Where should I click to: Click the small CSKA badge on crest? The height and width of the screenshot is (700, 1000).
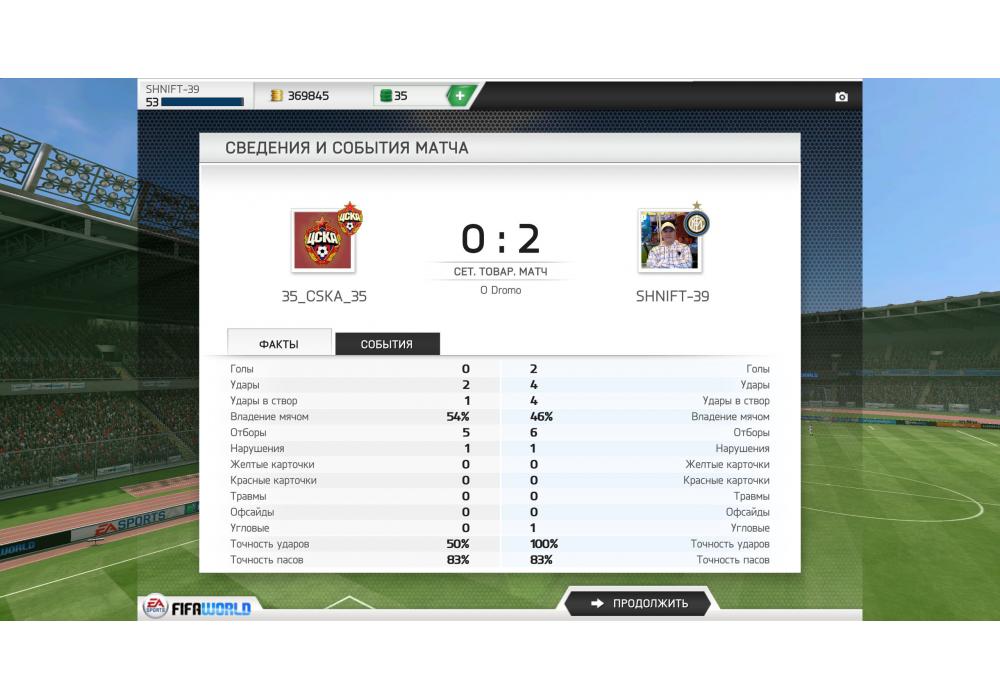(x=349, y=218)
